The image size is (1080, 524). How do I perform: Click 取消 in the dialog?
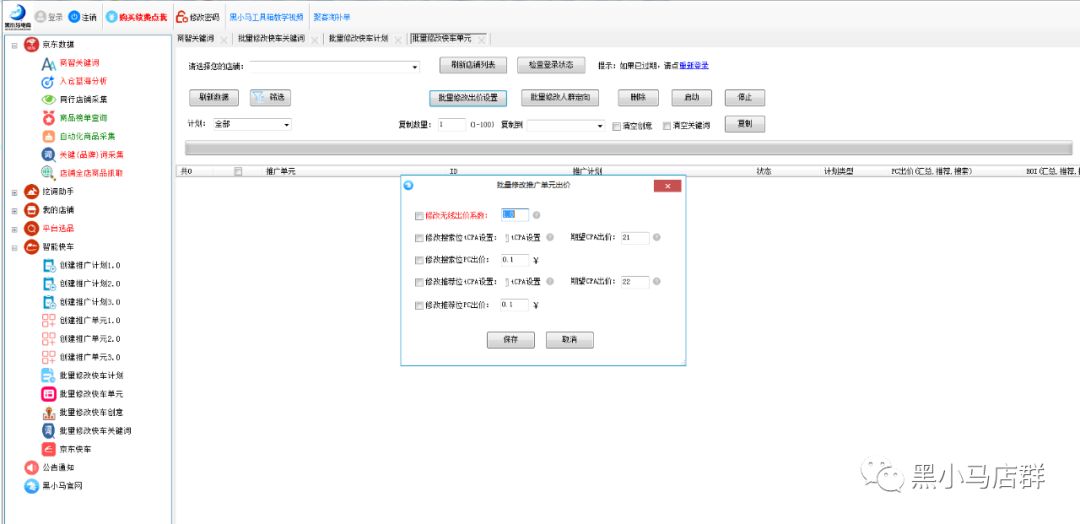[x=570, y=340]
